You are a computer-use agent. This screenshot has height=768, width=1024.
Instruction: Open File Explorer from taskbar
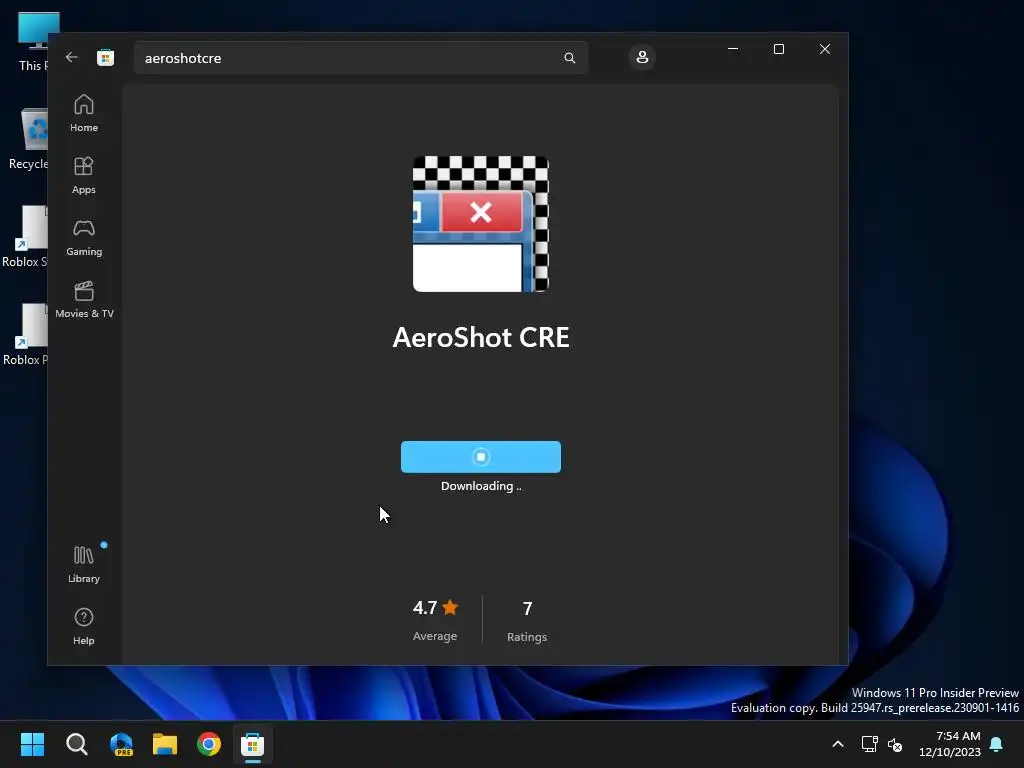tap(165, 744)
